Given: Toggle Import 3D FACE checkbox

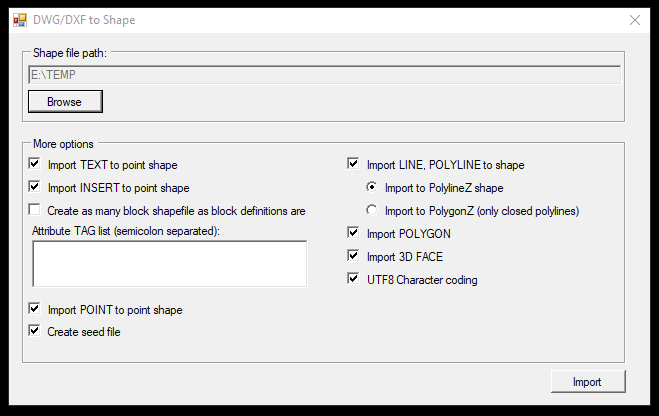Looking at the screenshot, I should [353, 255].
